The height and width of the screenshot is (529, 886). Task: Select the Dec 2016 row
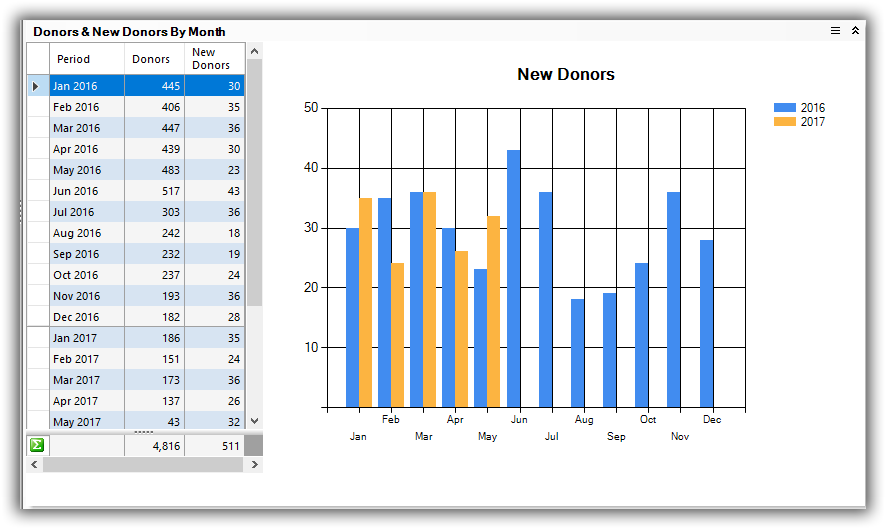point(86,317)
